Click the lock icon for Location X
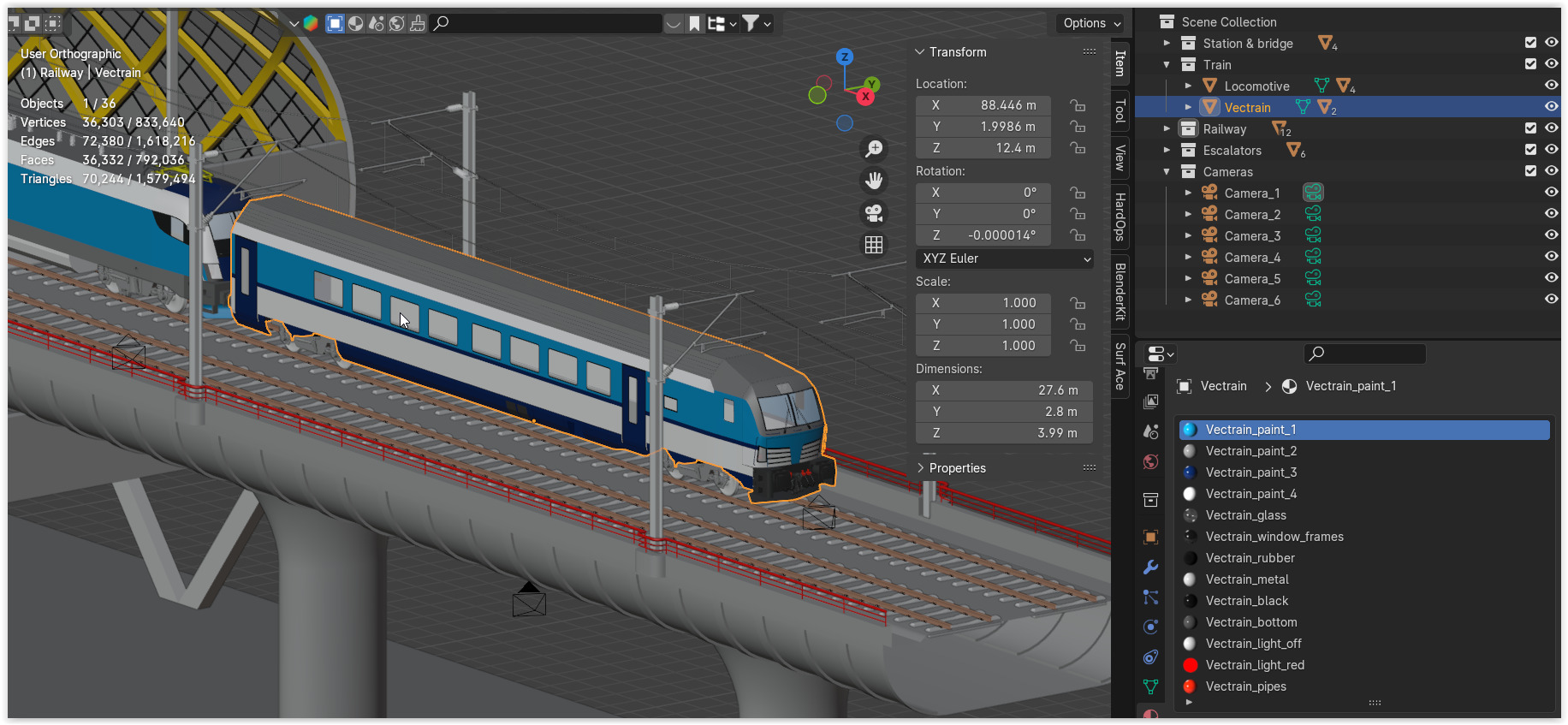1568x725 pixels. click(1078, 105)
